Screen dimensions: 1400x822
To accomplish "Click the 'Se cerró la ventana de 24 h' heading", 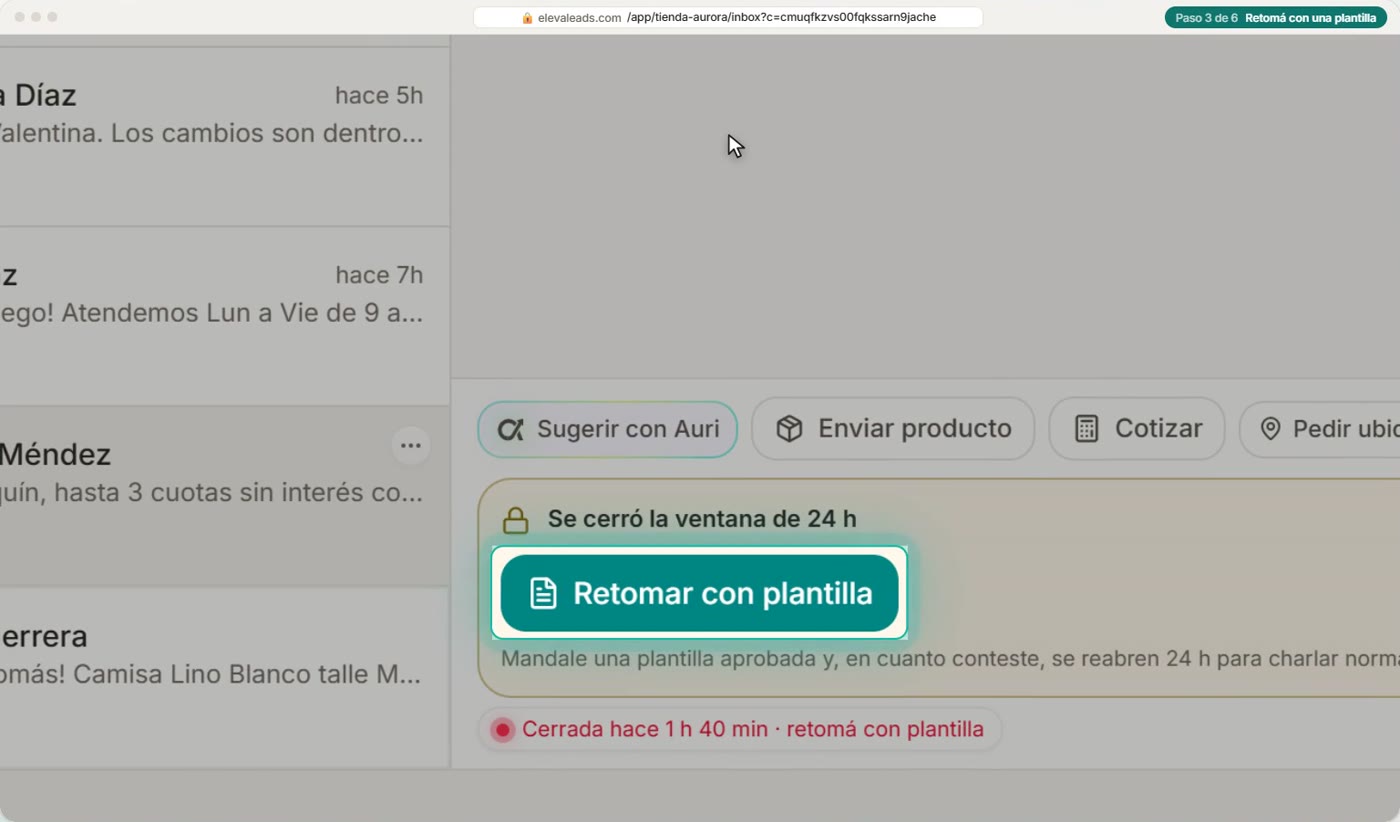I will click(702, 520).
